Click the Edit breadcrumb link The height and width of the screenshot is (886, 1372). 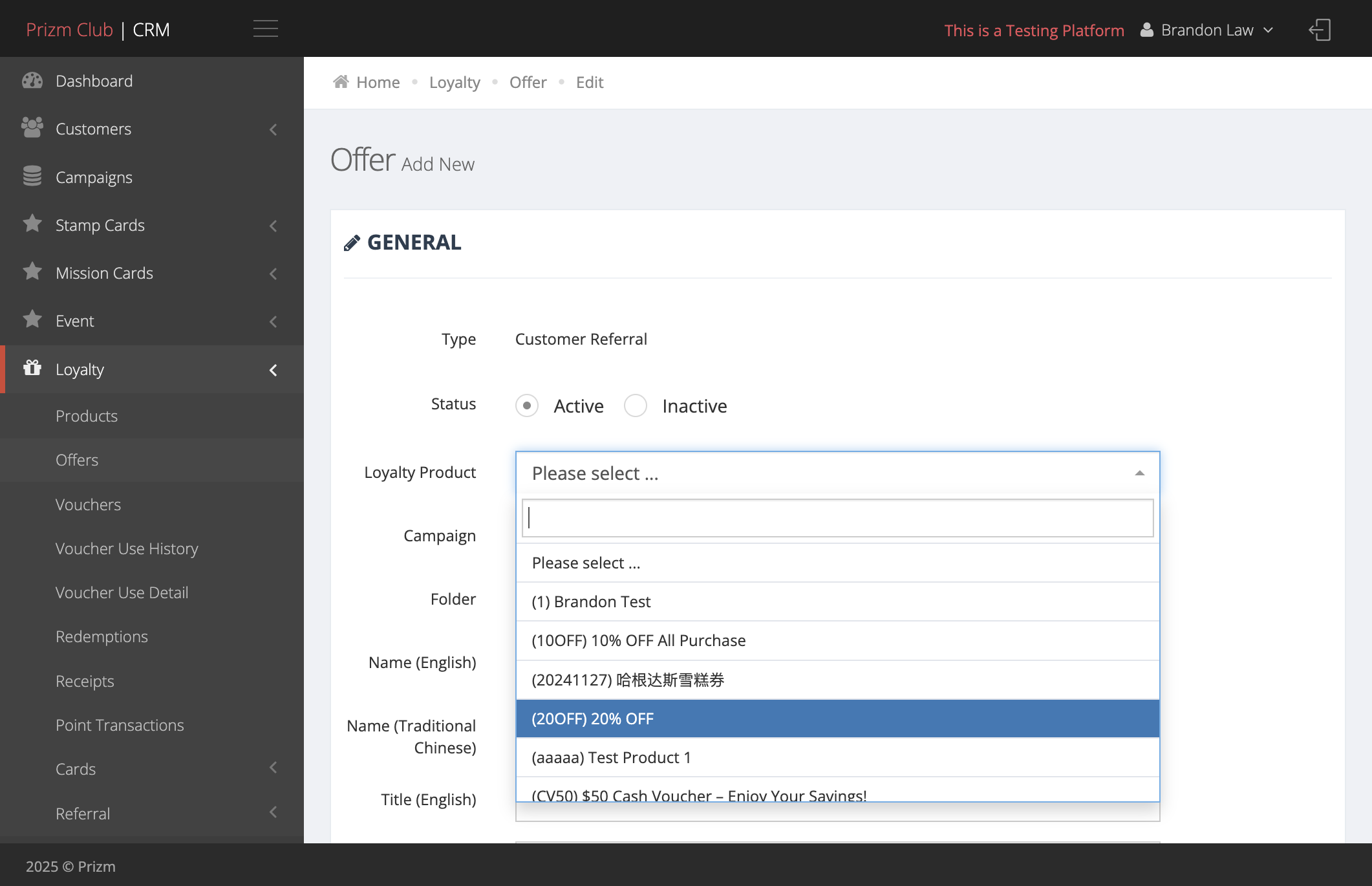tap(590, 82)
